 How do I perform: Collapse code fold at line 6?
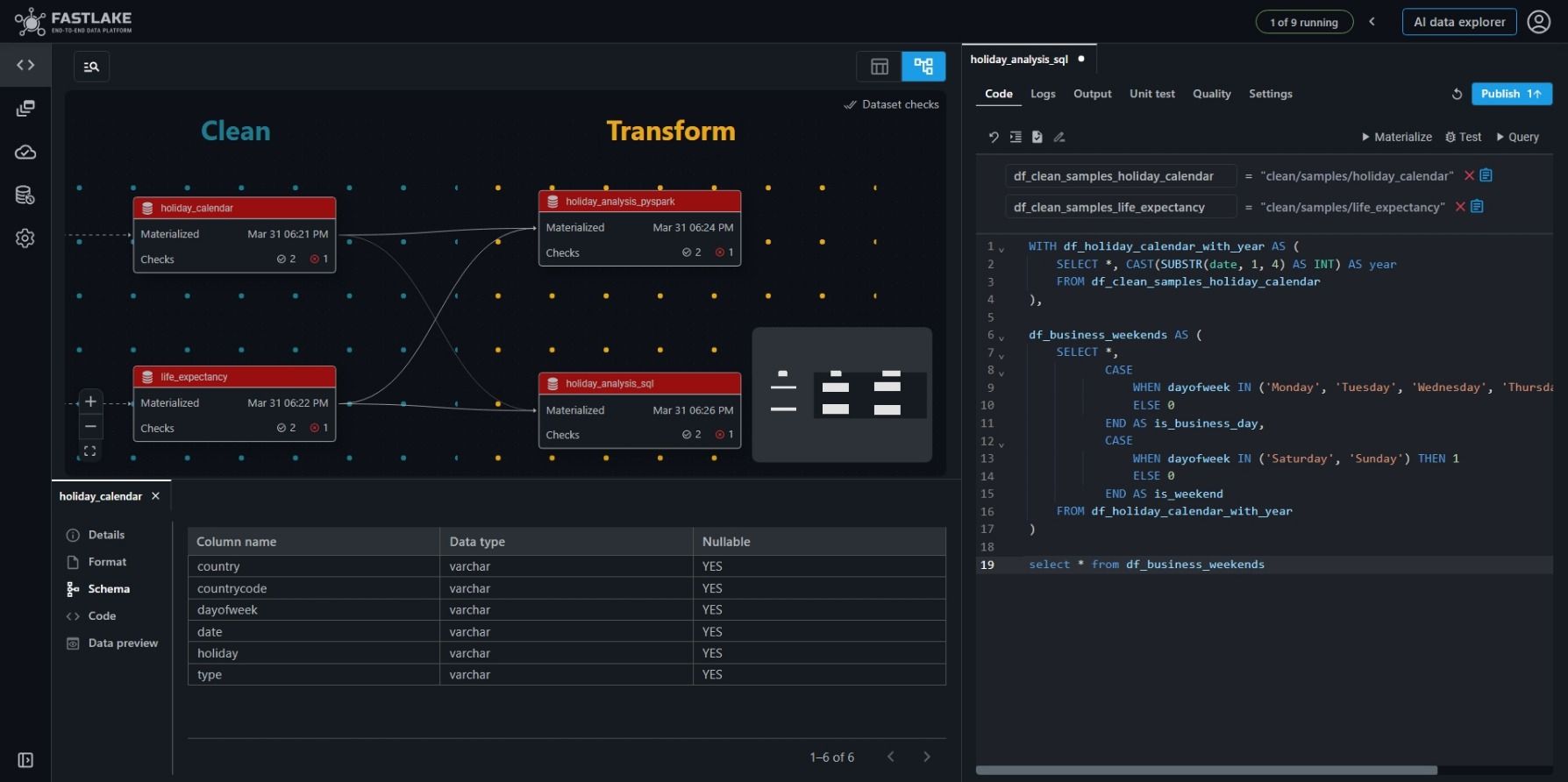[1001, 338]
